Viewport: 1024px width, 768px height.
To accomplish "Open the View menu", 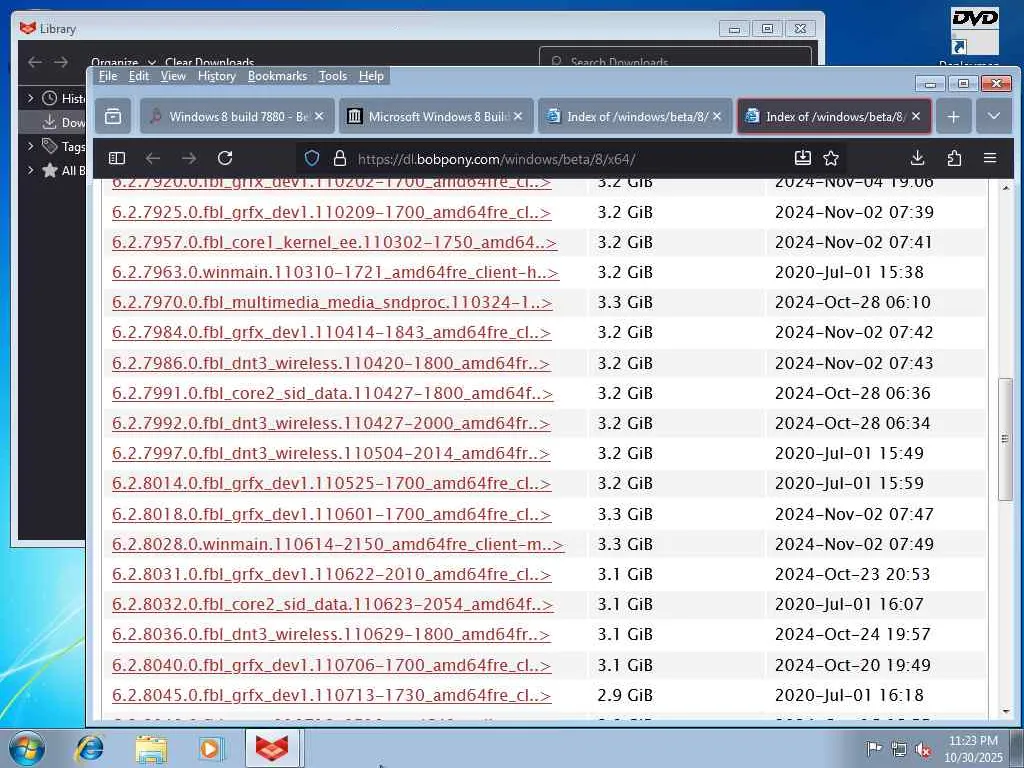I will [173, 76].
